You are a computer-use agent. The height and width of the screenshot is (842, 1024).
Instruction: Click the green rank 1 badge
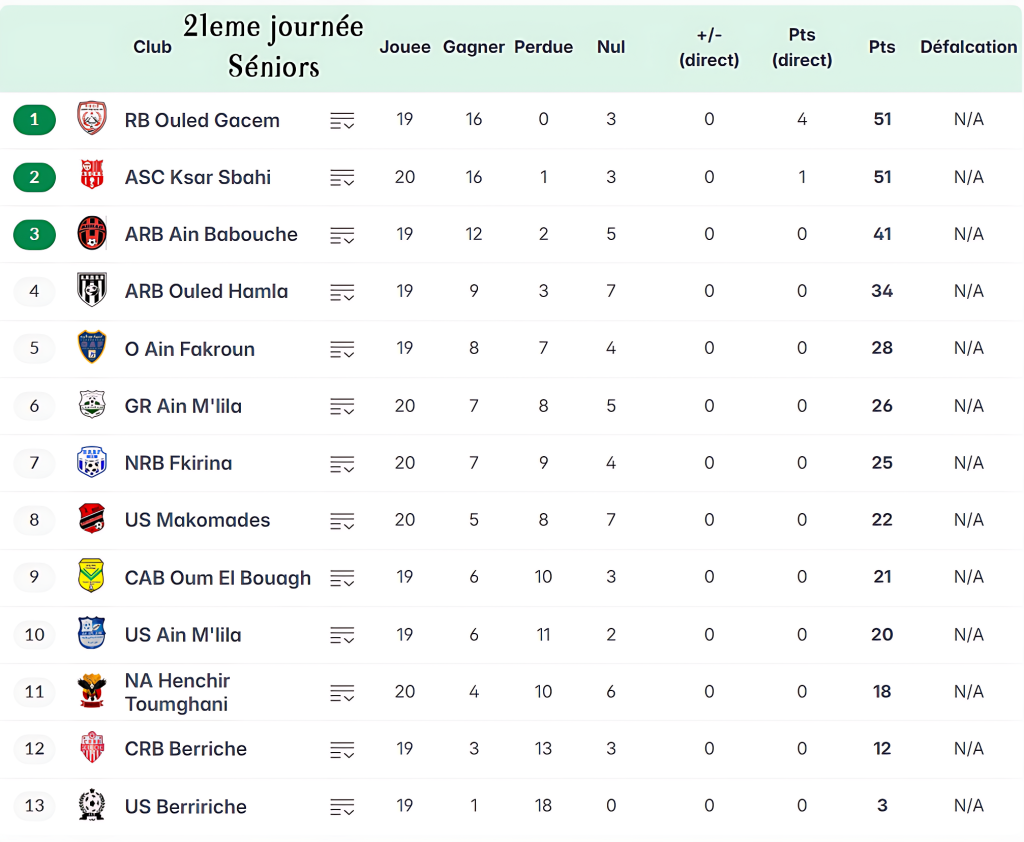click(x=35, y=120)
